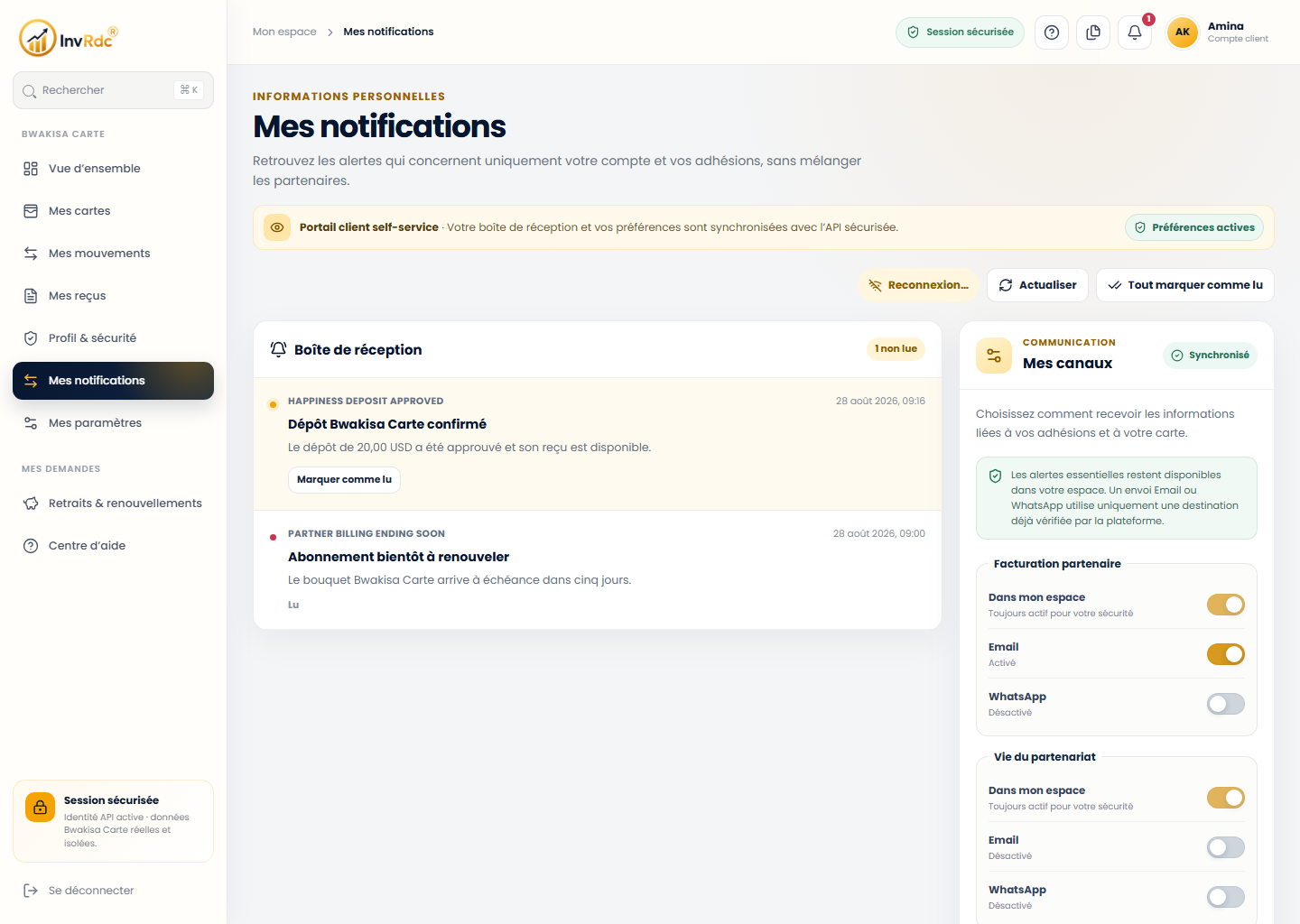Click the Session sécurisée badge in header
Image resolution: width=1300 pixels, height=924 pixels.
point(960,32)
